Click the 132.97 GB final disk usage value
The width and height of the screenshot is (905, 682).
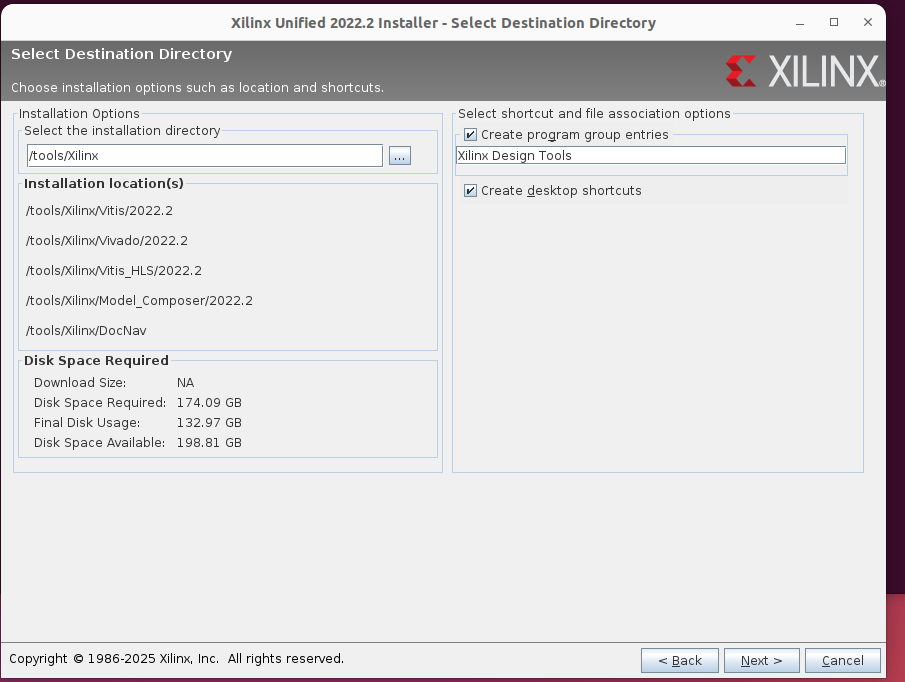[209, 423]
